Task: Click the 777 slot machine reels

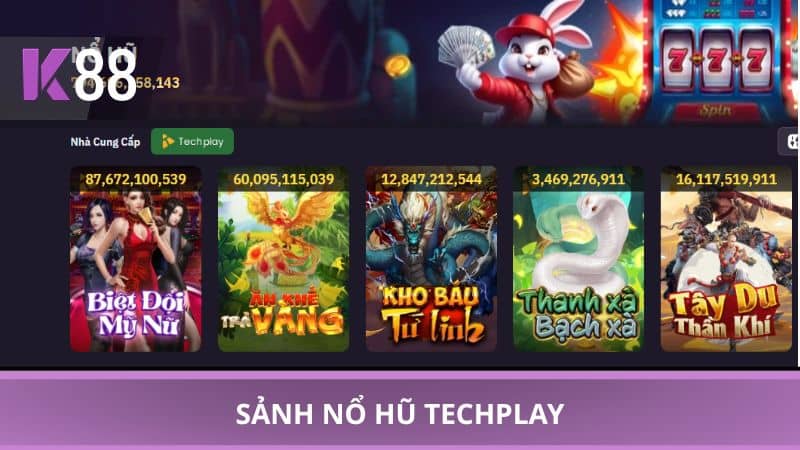Action: pyautogui.click(x=716, y=60)
